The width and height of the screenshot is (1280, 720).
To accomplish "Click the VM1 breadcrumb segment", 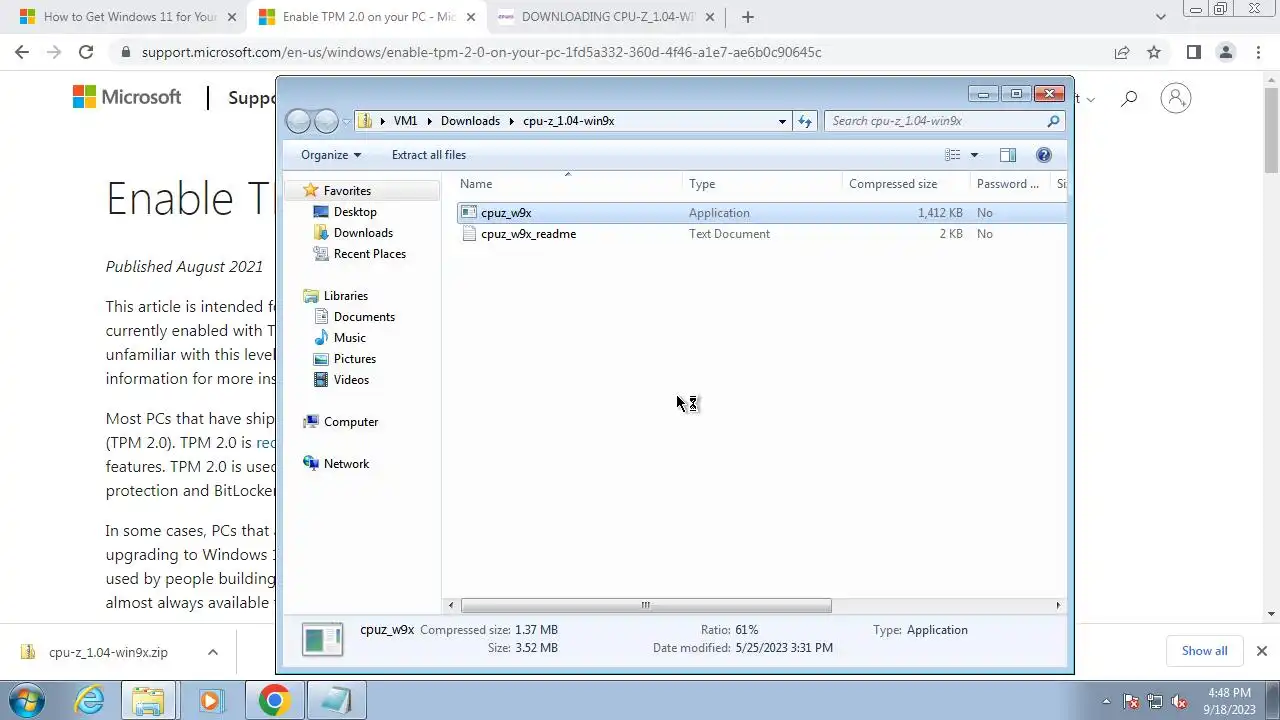I will click(x=405, y=121).
